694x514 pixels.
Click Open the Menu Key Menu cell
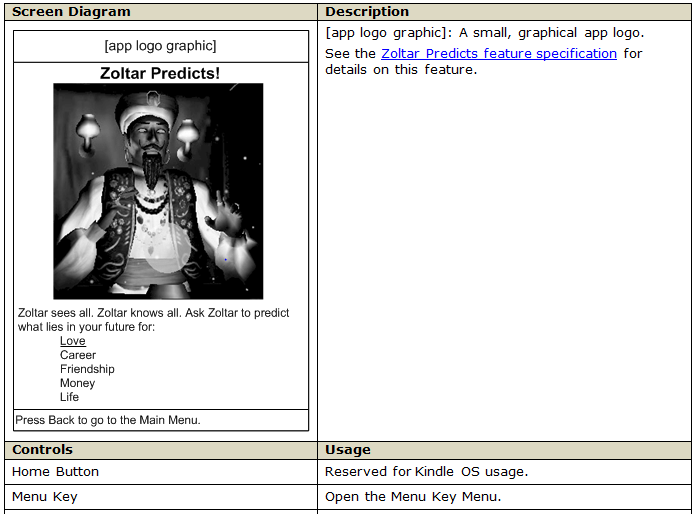click(504, 497)
